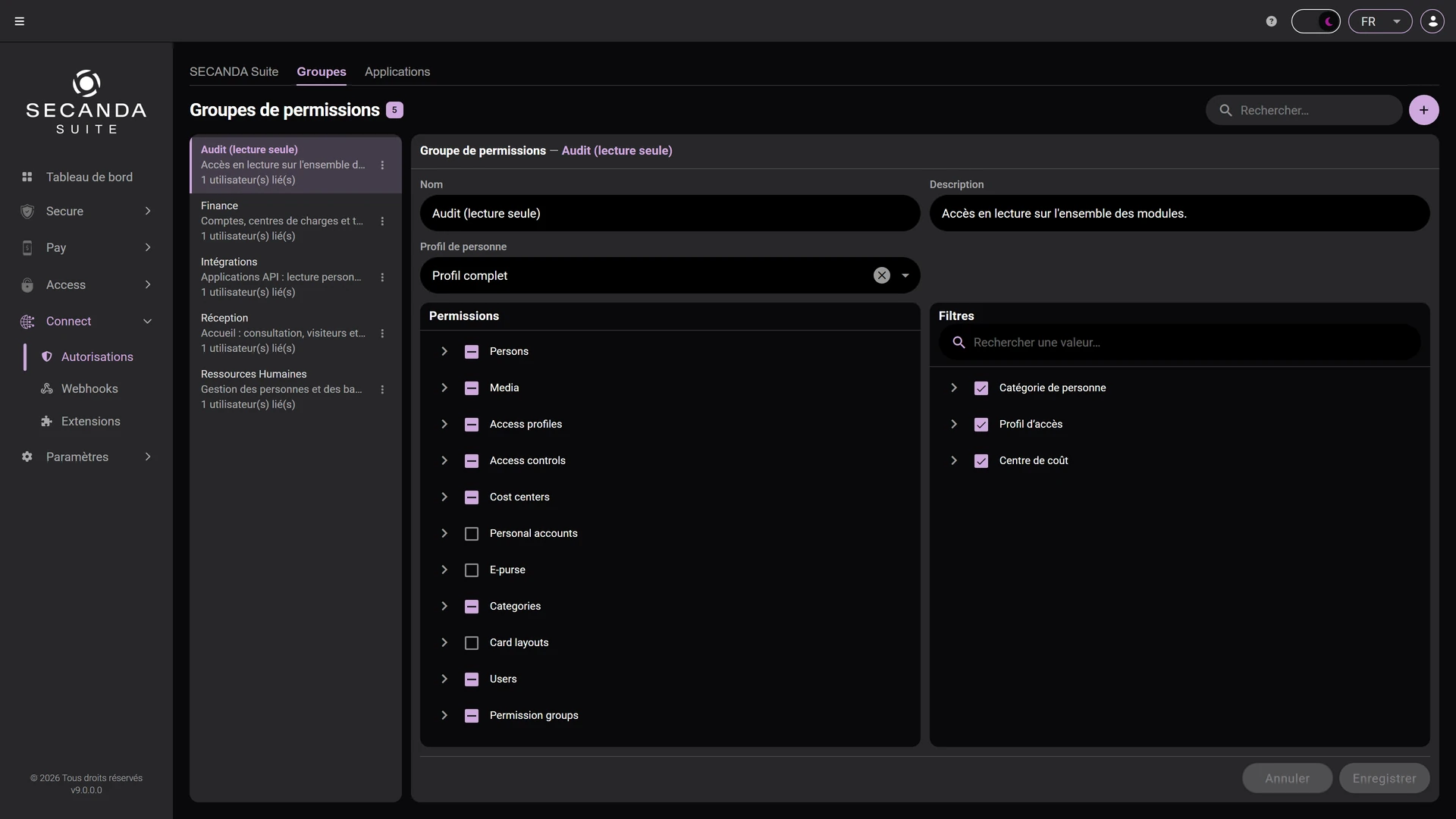Screen dimensions: 1456x819
Task: Uncheck the Catégorie de personne filter
Action: tap(981, 388)
